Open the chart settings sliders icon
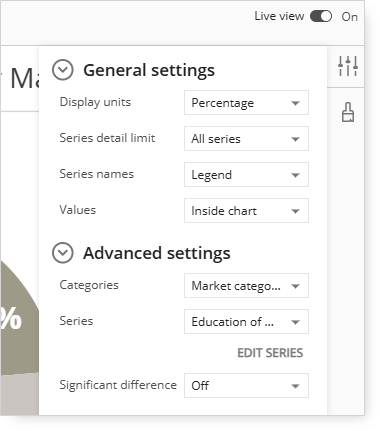Viewport: 380px width, 431px height. pyautogui.click(x=348, y=66)
